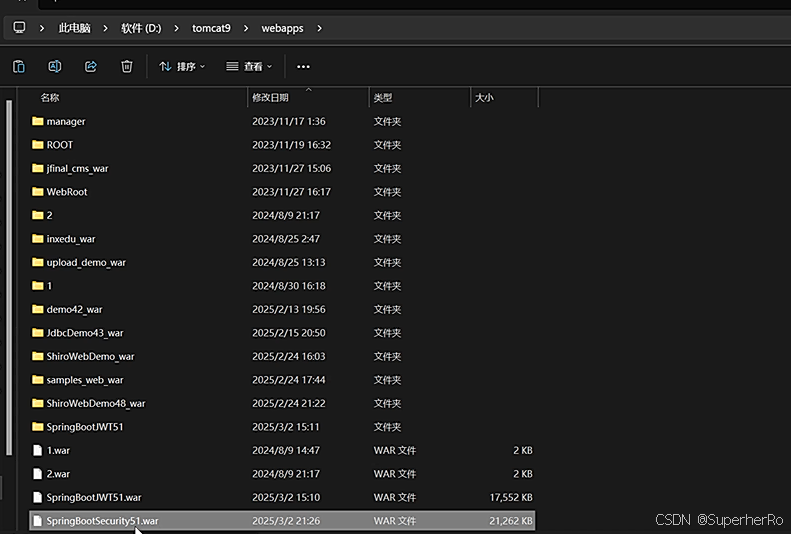Navigate to 软件 (D:) in breadcrumb
The width and height of the screenshot is (791, 534).
[141, 28]
